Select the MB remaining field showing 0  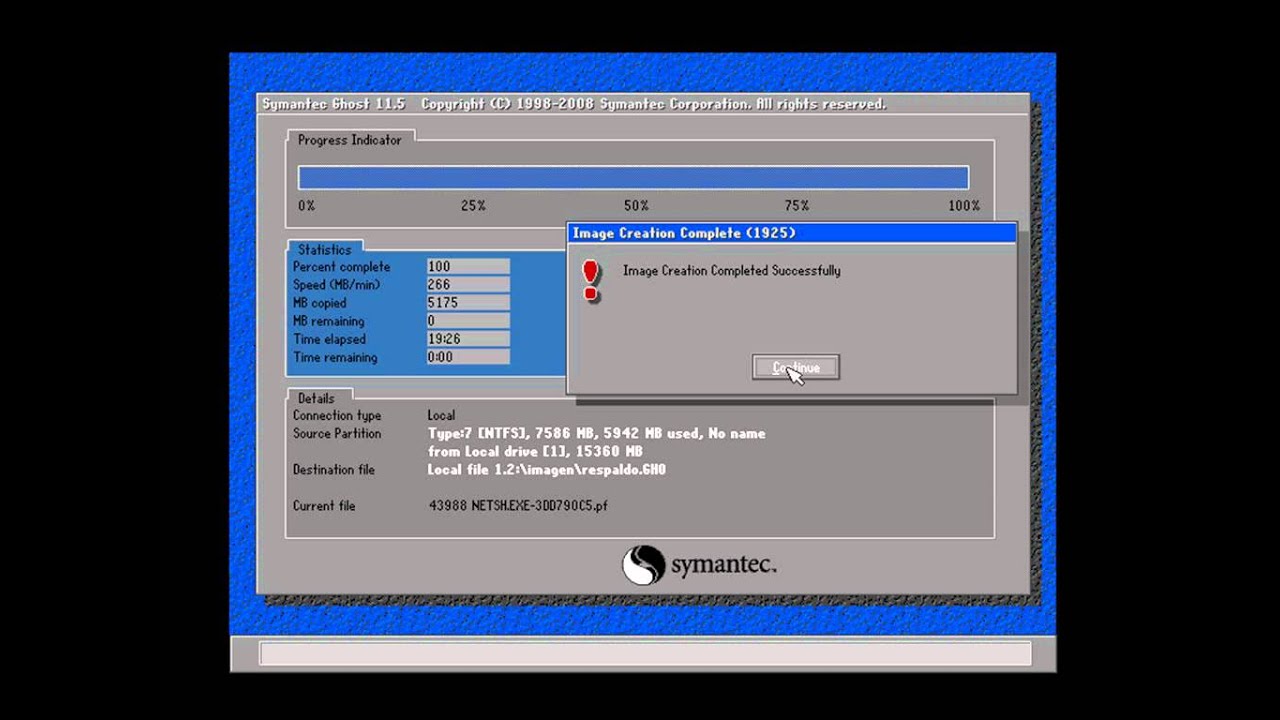tap(467, 320)
